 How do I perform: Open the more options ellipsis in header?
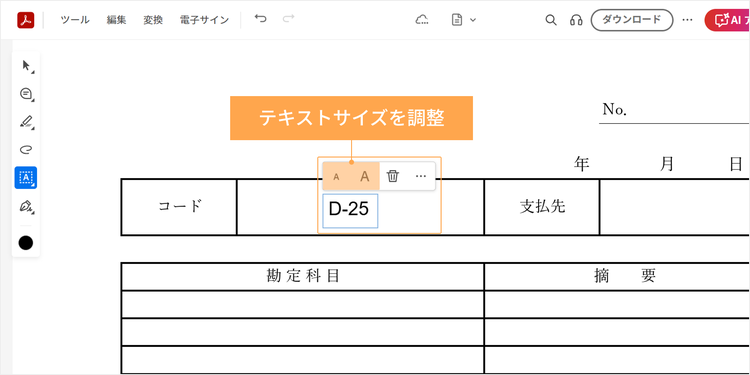tap(687, 20)
